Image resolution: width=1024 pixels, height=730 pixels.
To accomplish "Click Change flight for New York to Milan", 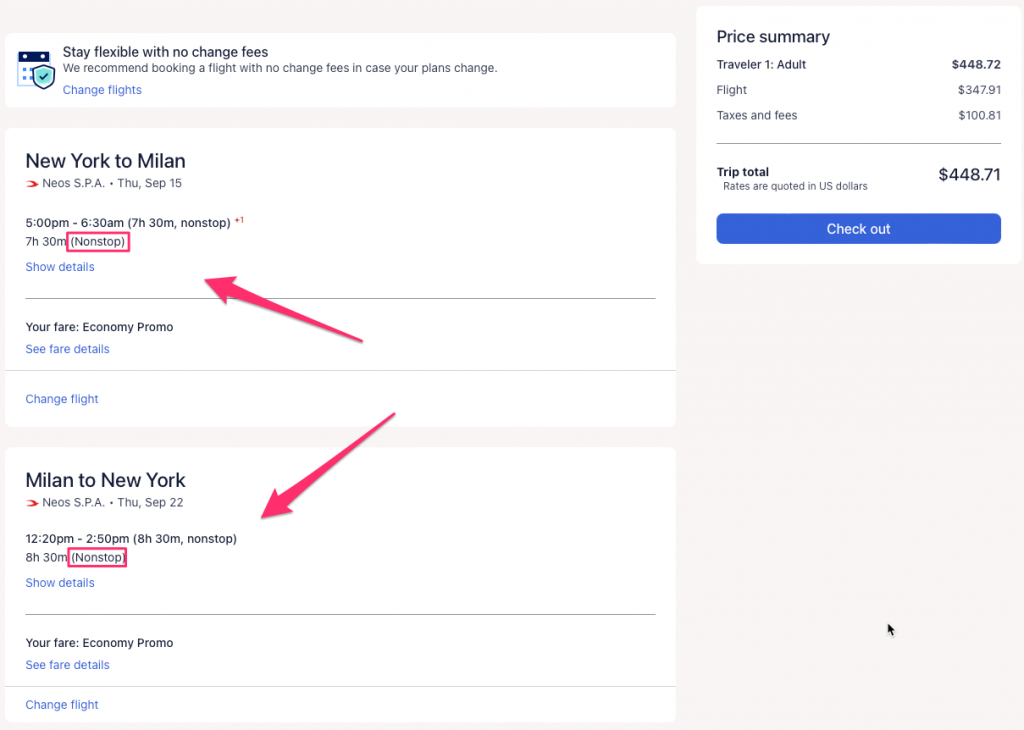I will coord(62,399).
